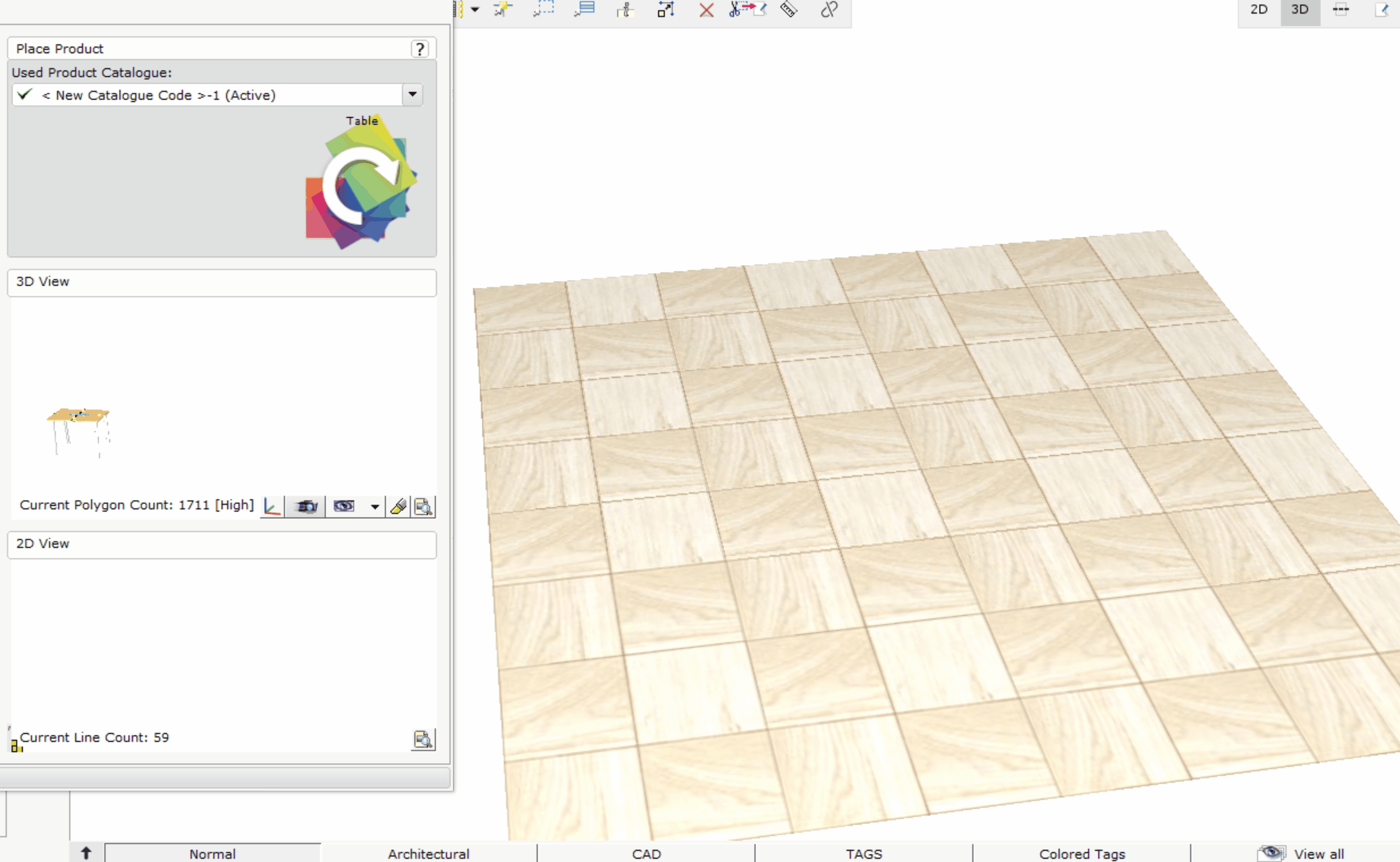The width and height of the screenshot is (1400, 862).
Task: Click the Table product thumbnail
Action: tap(362, 182)
